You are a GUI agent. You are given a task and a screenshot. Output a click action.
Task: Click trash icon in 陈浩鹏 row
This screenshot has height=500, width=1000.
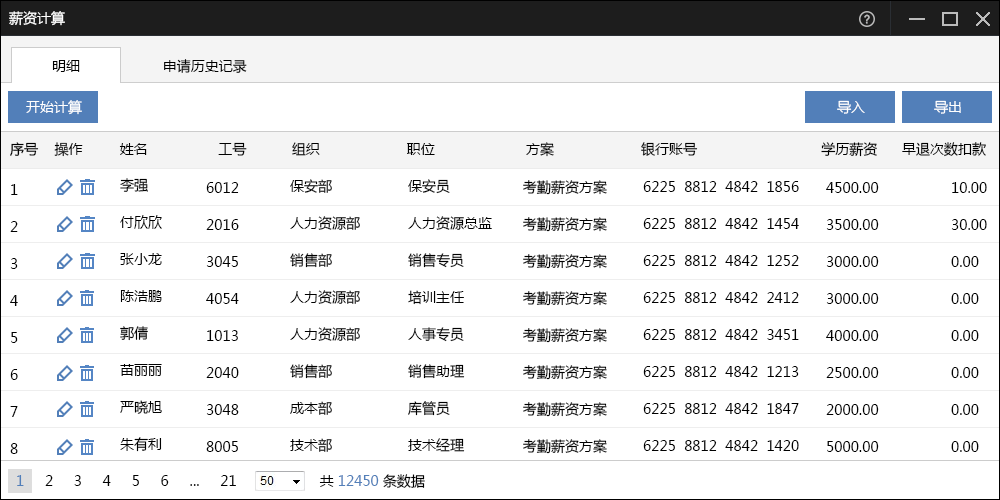(88, 298)
